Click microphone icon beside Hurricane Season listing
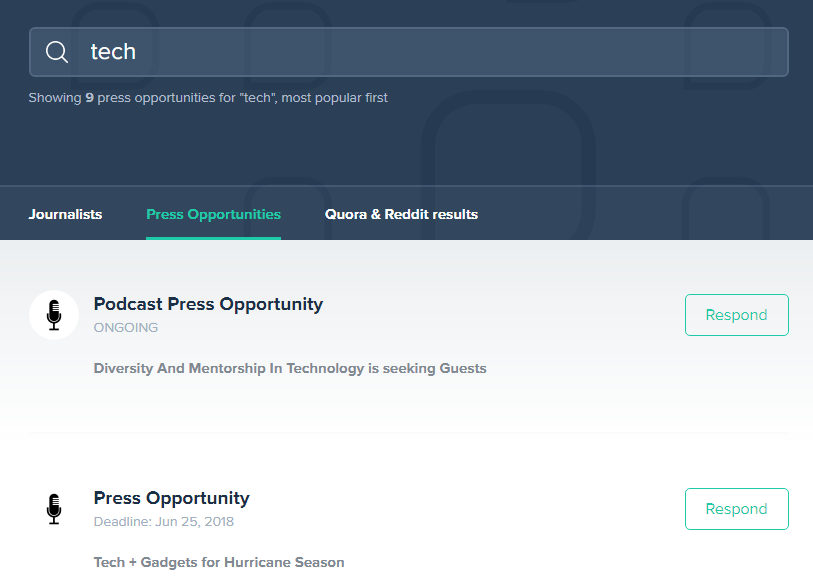Screen dimensions: 813x585 [x=54, y=509]
